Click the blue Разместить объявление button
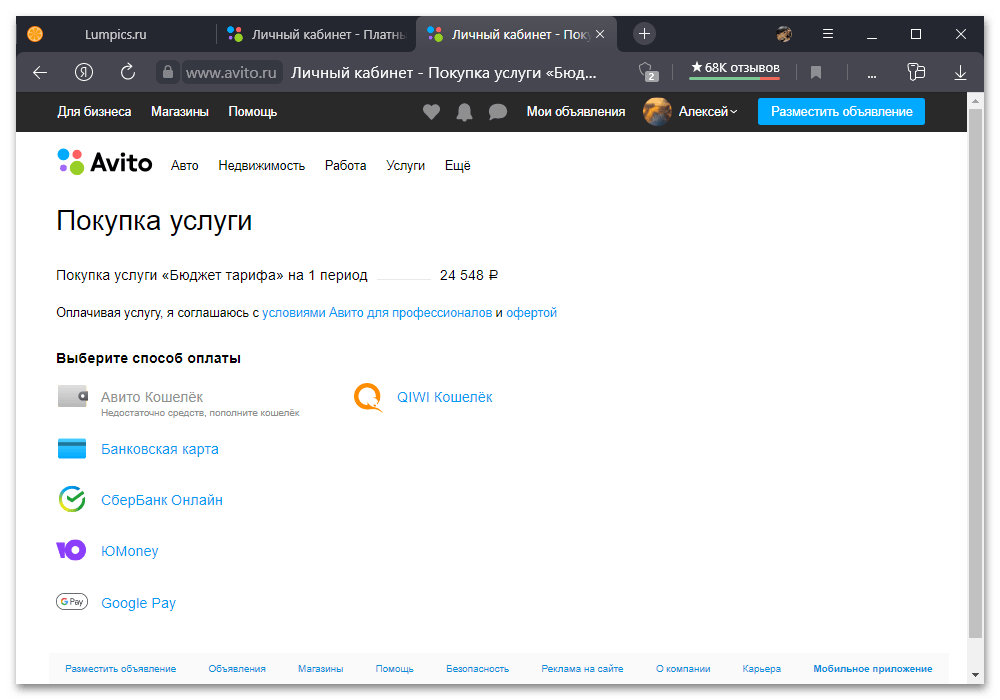Screen dimensions: 1000x700 pyautogui.click(x=841, y=112)
